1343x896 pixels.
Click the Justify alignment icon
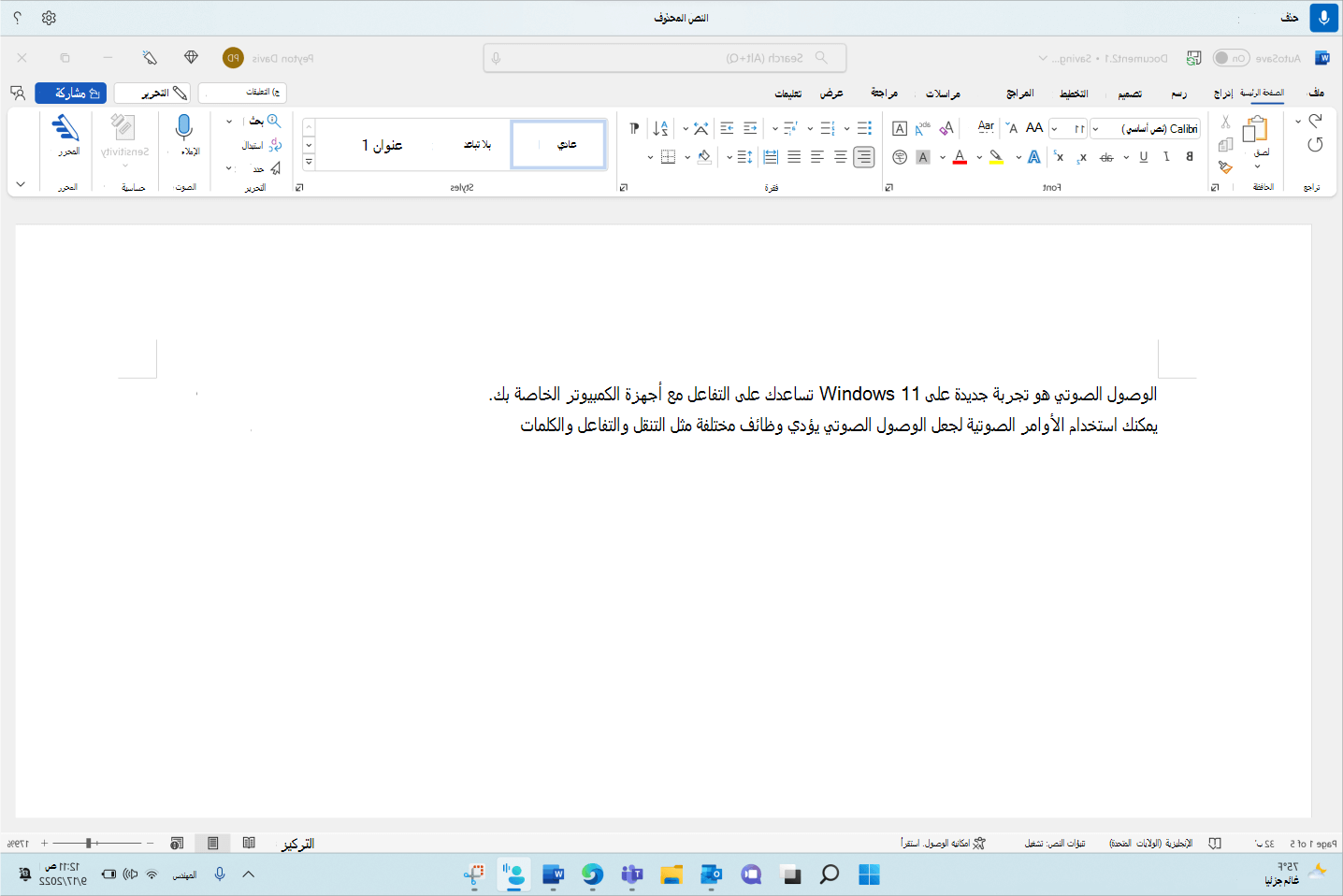(x=794, y=157)
